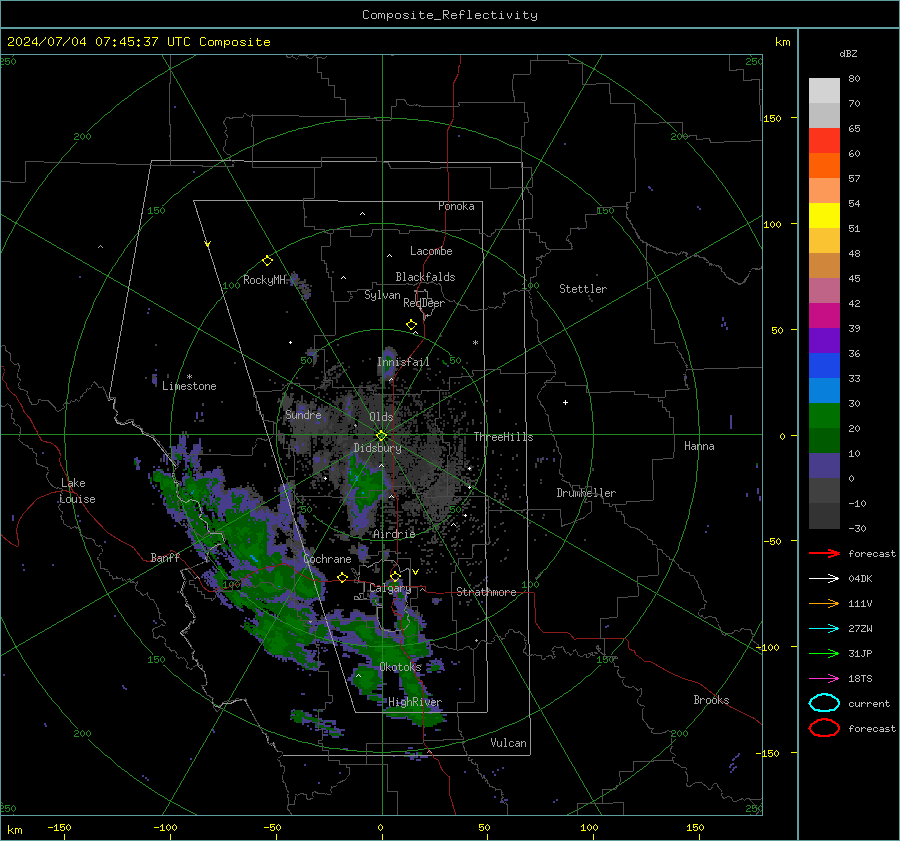Select the magenta 39-42 dBZ swatch

pyautogui.click(x=824, y=316)
